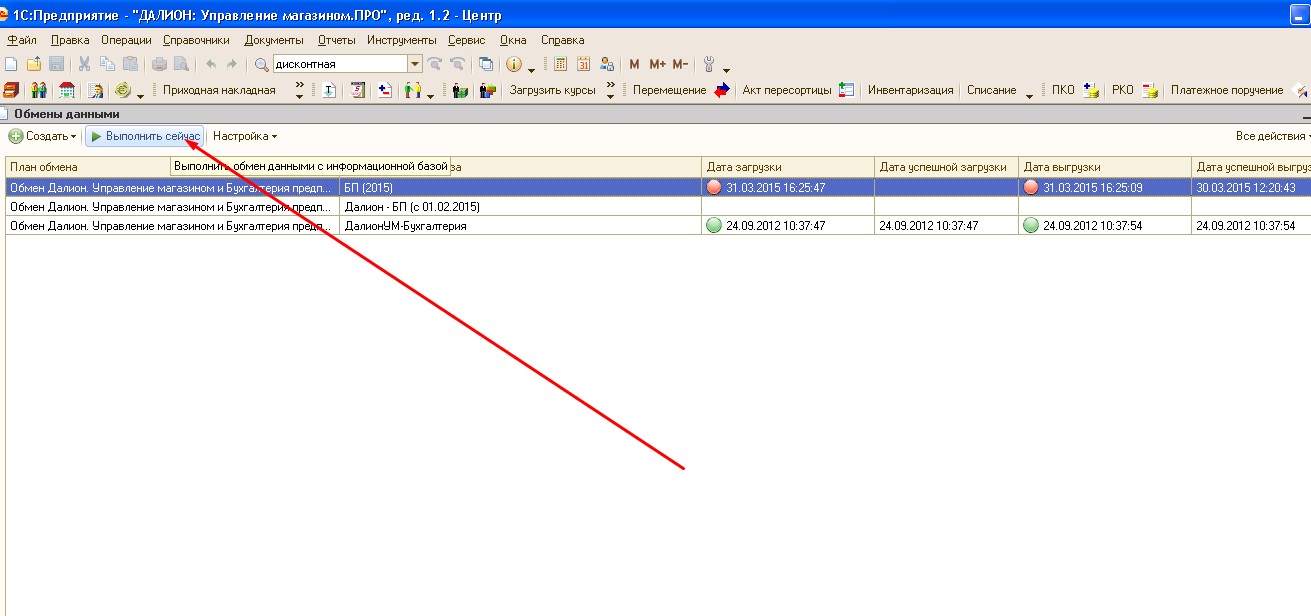
Task: Open the Создать dropdown
Action: pyautogui.click(x=43, y=136)
